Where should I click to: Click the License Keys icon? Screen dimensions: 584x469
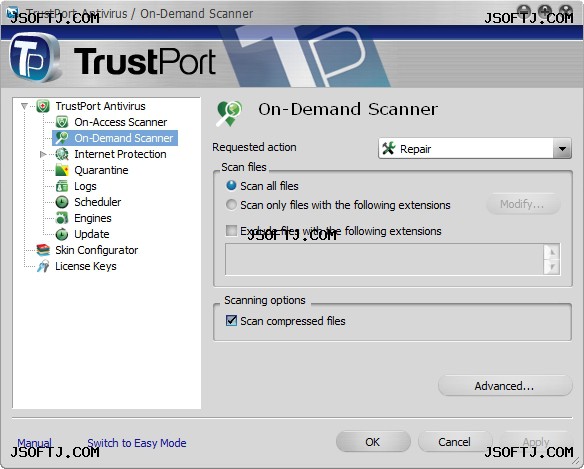43,266
